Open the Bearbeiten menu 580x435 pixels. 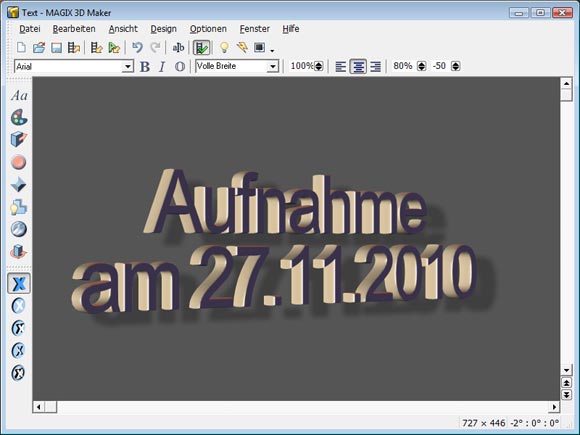coord(74,29)
